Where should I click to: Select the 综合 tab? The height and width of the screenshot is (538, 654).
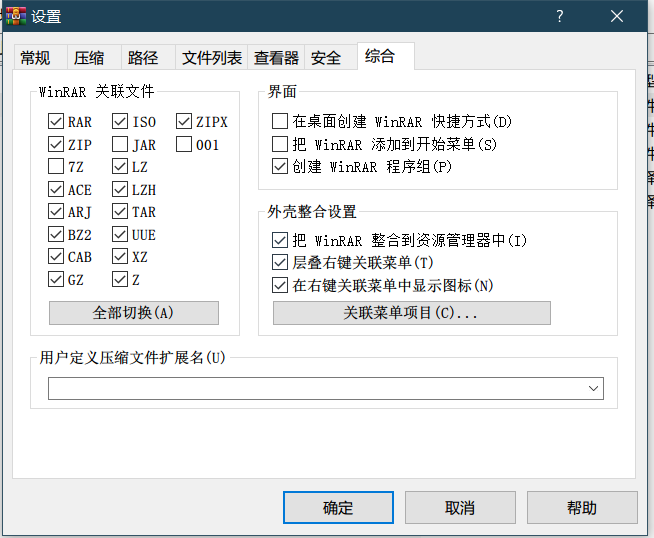point(386,56)
